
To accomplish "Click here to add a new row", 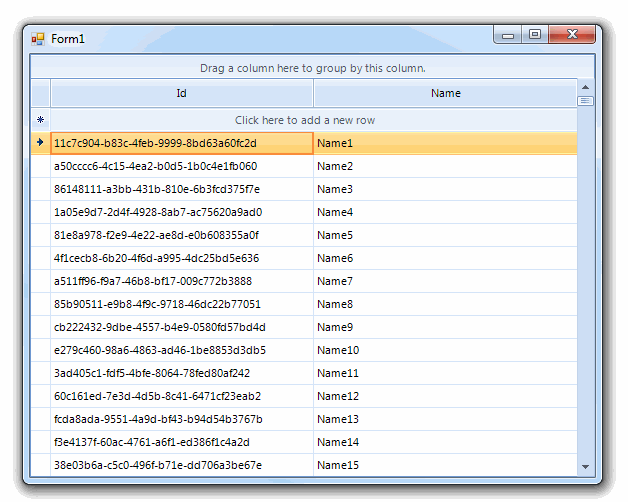I will click(305, 120).
